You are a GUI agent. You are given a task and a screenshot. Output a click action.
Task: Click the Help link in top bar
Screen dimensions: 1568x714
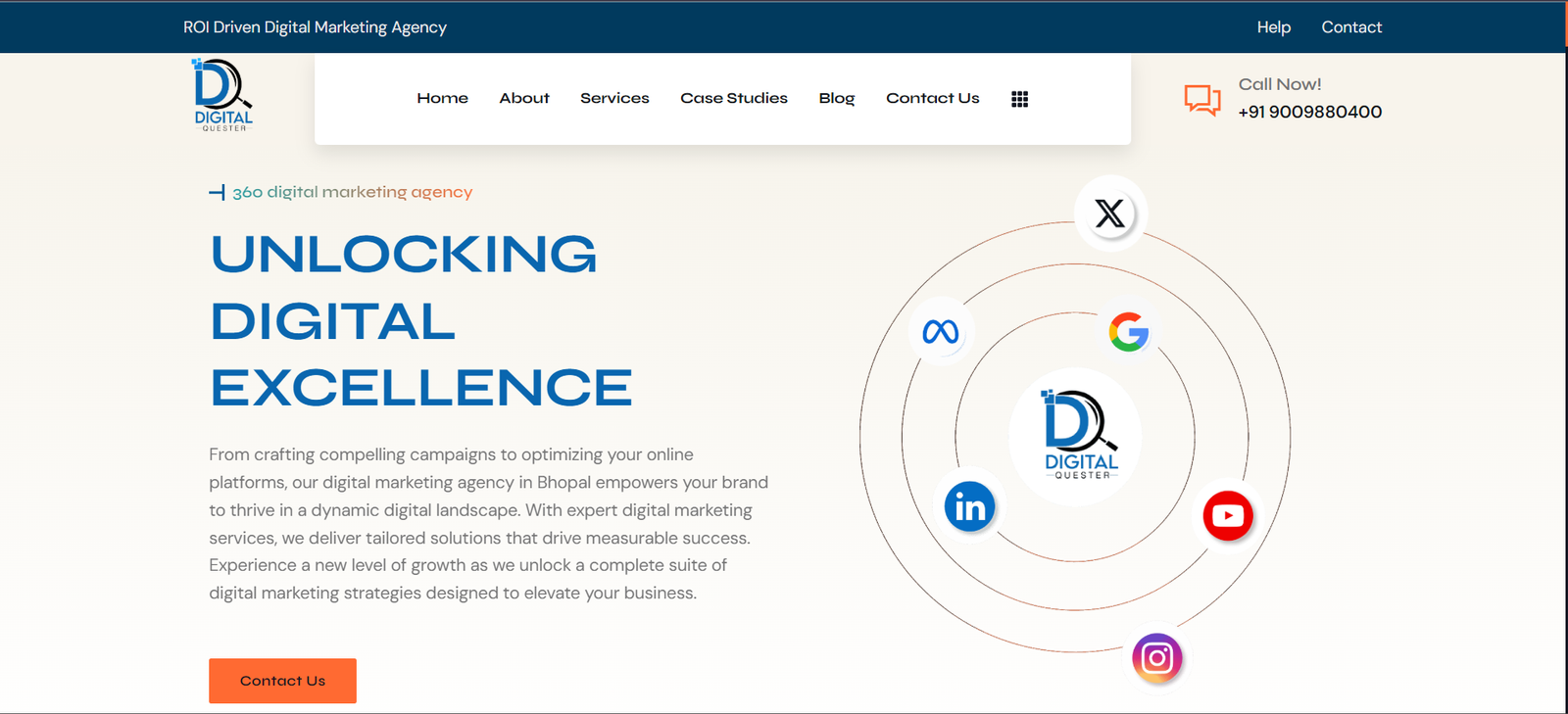click(x=1274, y=27)
